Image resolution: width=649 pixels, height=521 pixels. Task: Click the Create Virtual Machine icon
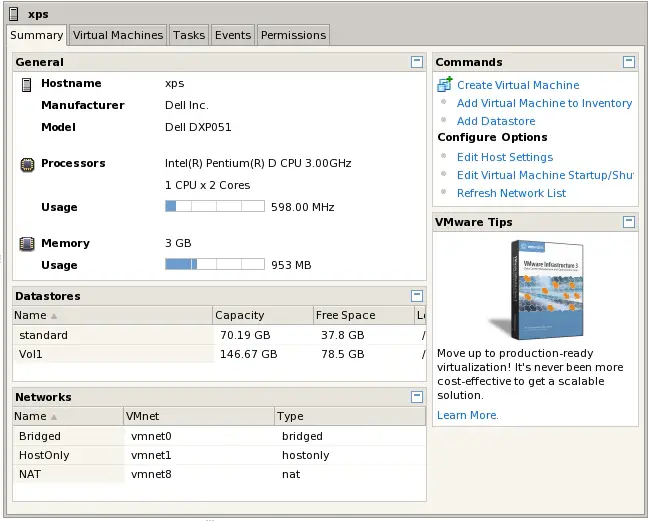pyautogui.click(x=445, y=84)
